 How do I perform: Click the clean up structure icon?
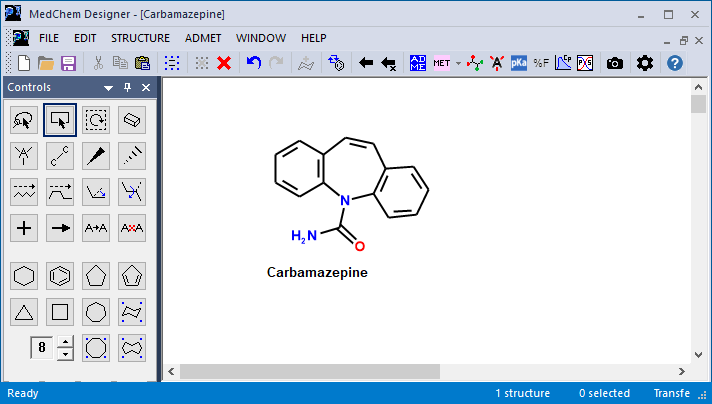pos(306,63)
